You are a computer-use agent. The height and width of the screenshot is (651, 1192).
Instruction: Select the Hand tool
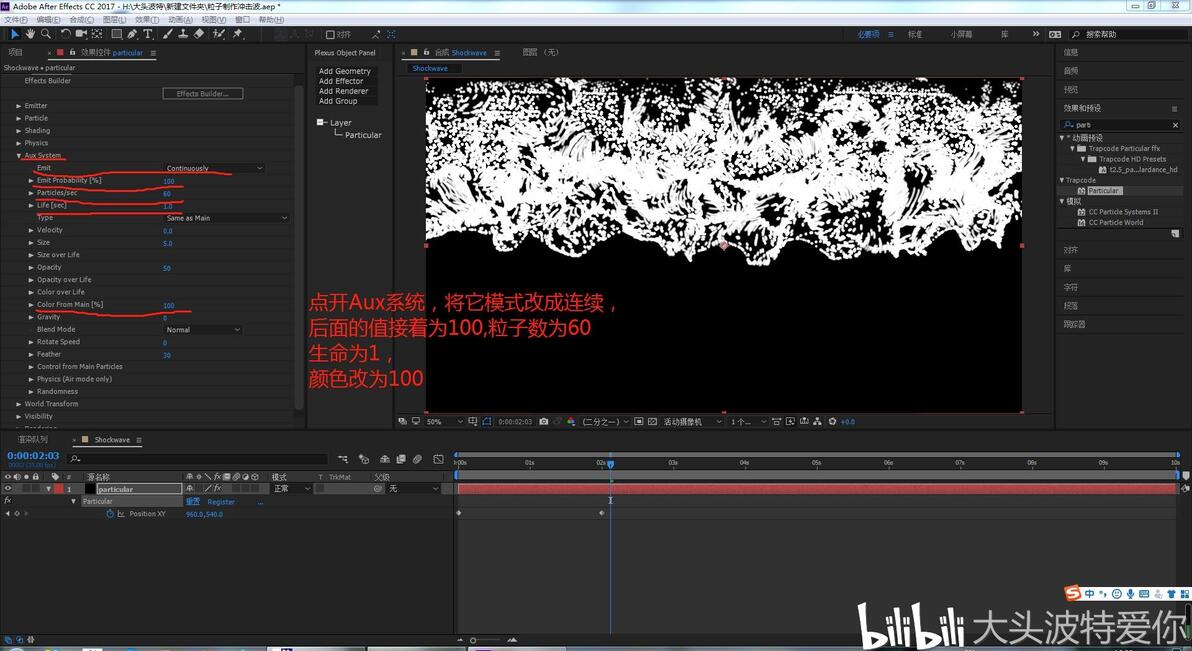[30, 34]
